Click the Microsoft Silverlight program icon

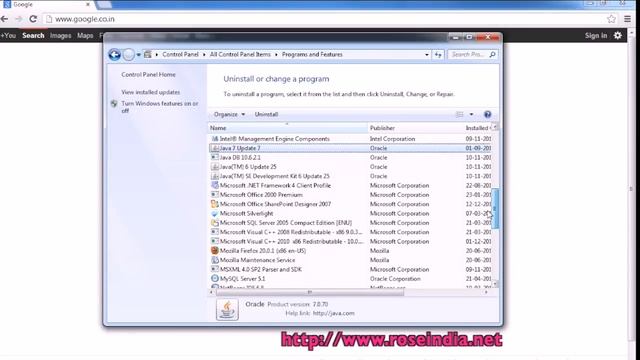(x=215, y=213)
